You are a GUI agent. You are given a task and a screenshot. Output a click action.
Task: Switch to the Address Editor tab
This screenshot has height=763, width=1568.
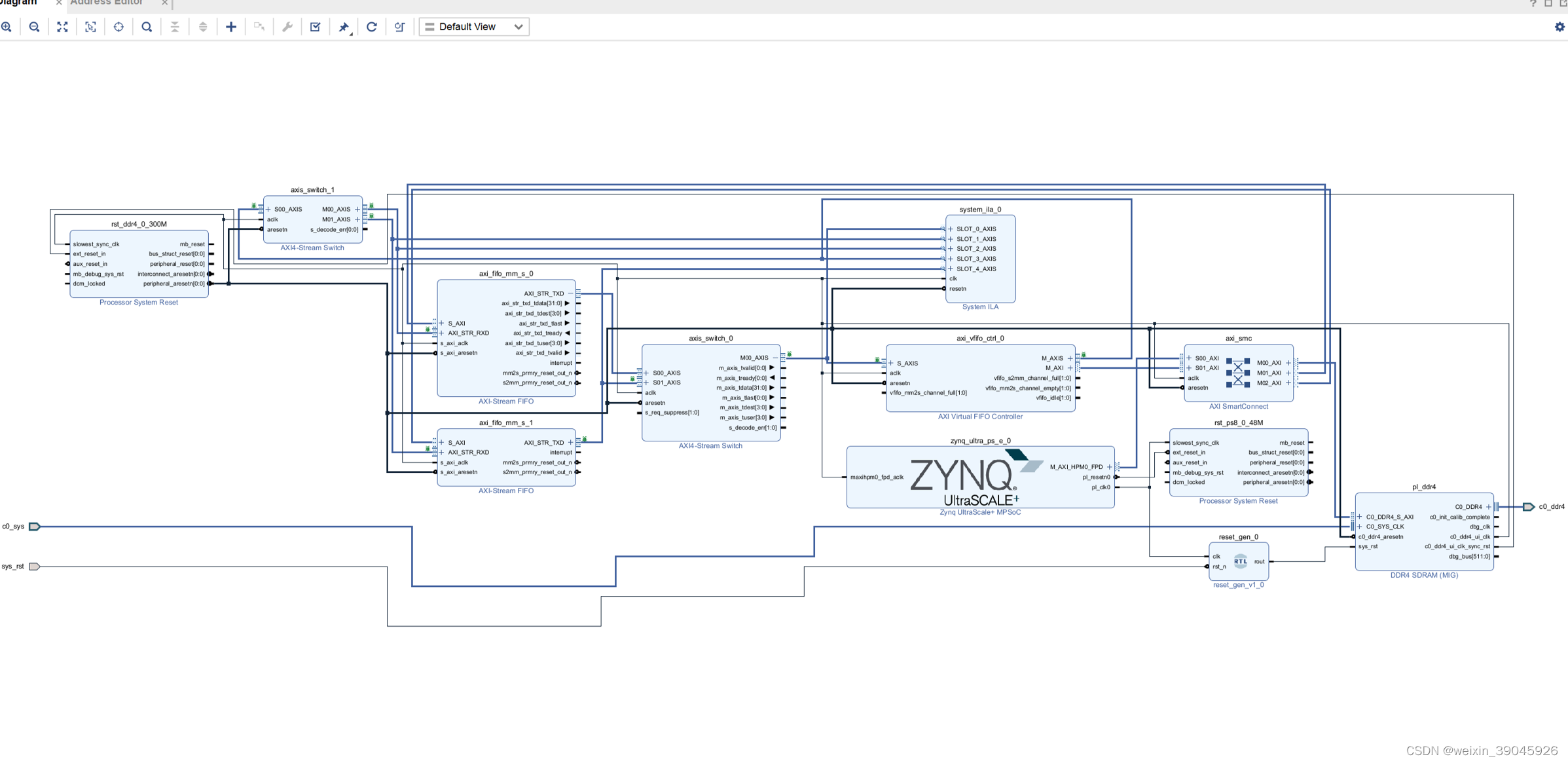(107, 3)
